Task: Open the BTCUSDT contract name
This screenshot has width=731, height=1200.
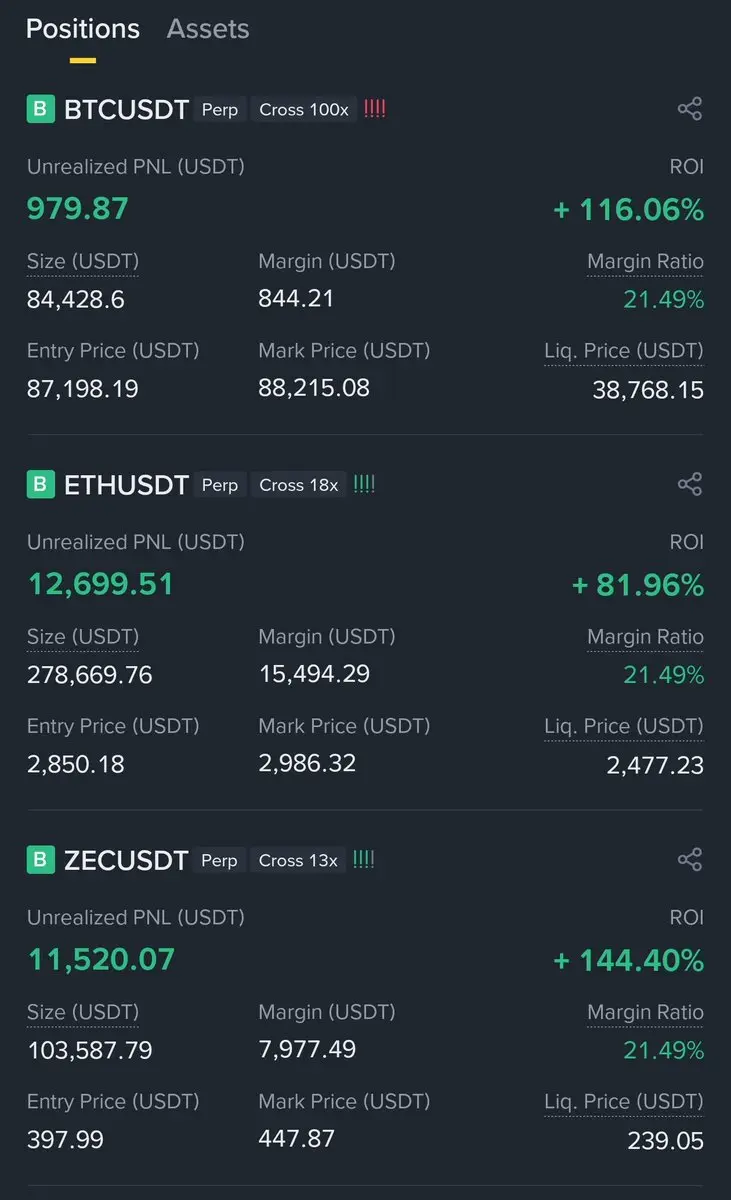Action: (126, 110)
